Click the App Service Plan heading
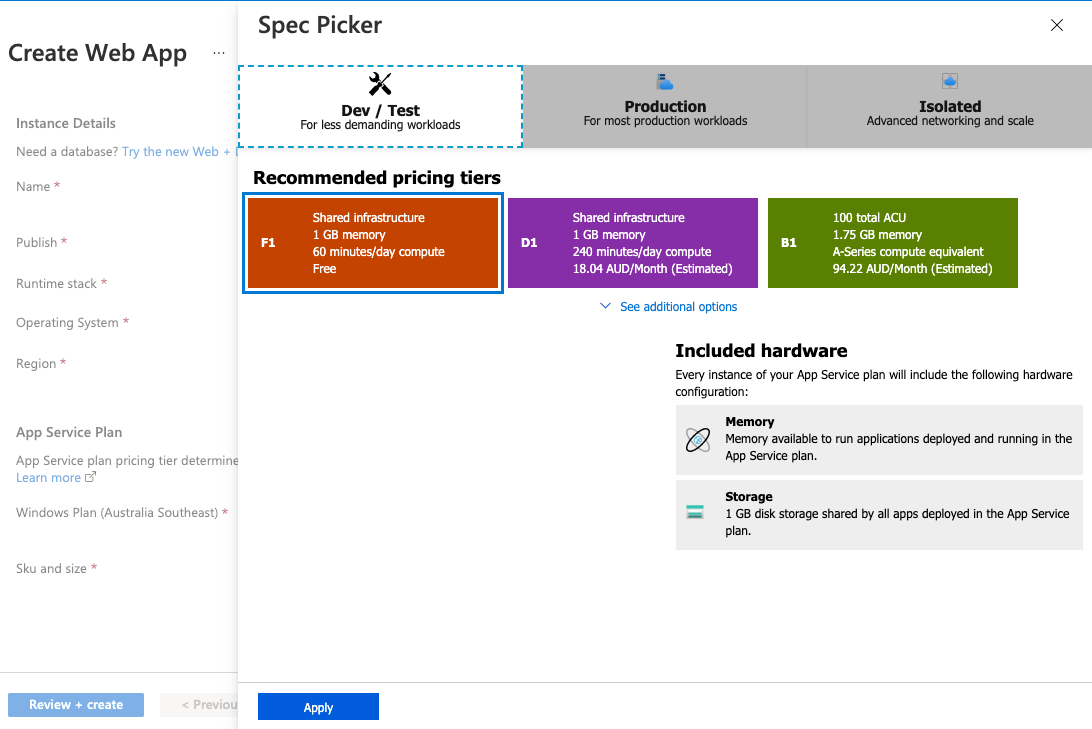The image size is (1092, 729). click(69, 432)
